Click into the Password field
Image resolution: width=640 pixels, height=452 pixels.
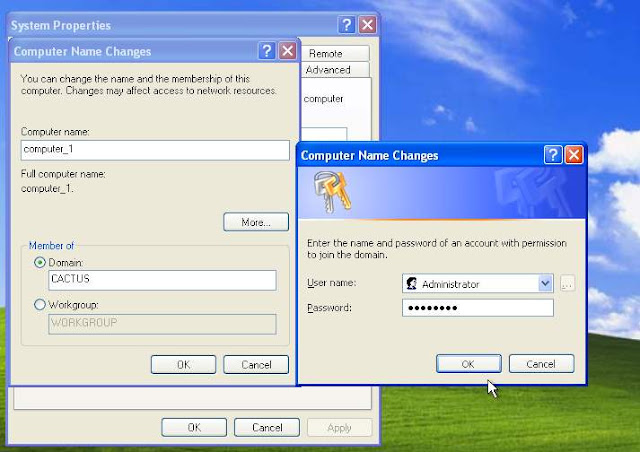click(x=478, y=308)
